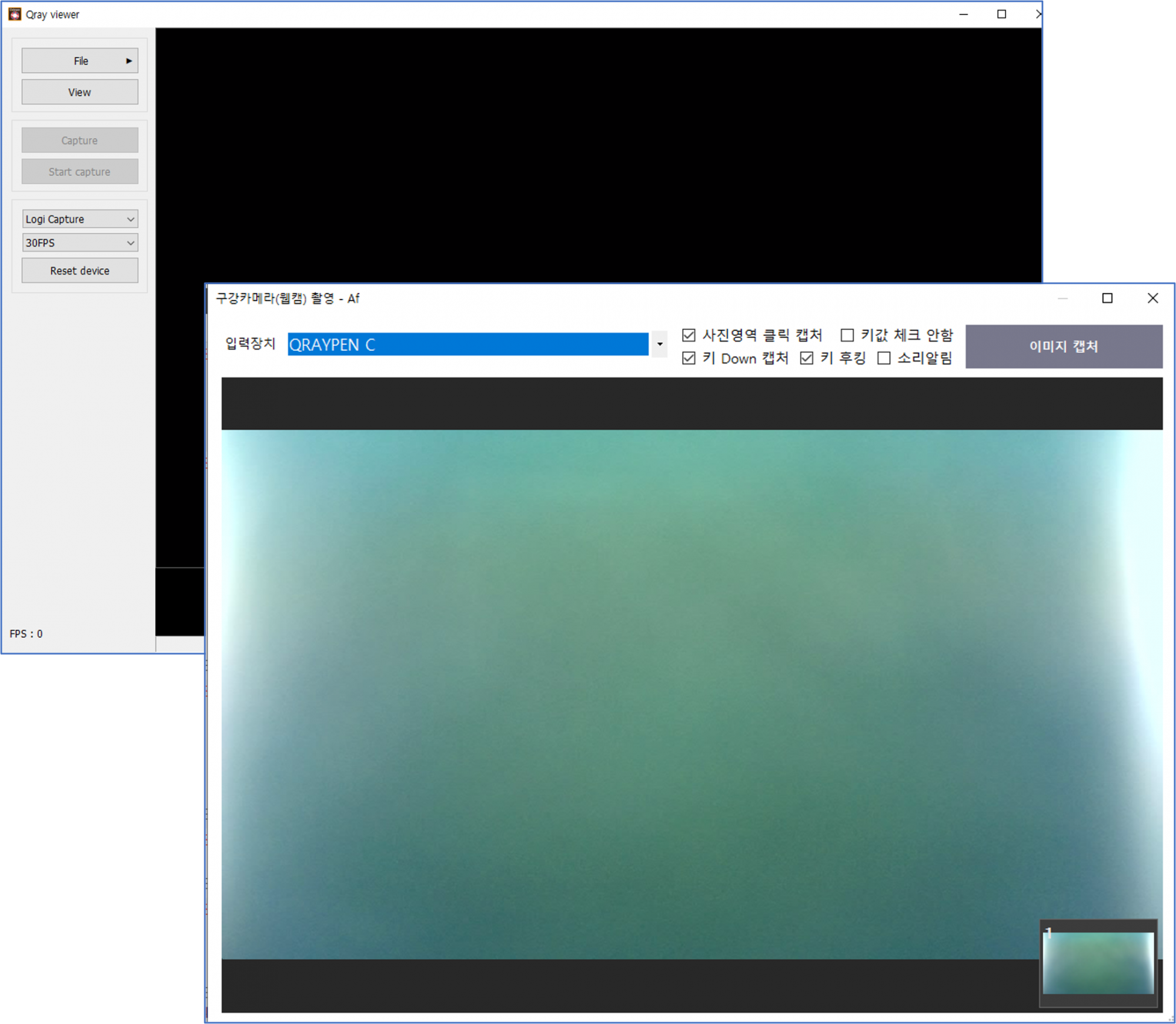Close the 구강카메라 촬영 window
Screen dimensions: 1176x1024
[1152, 298]
